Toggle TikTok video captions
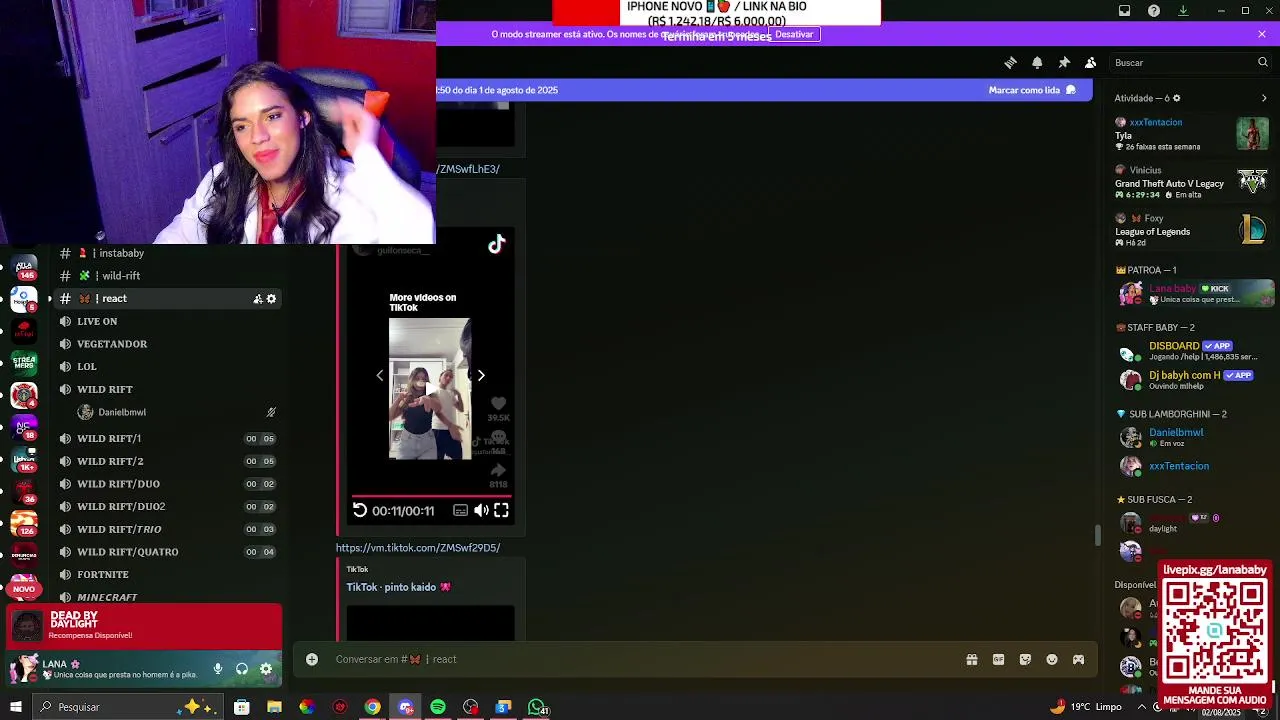Image resolution: width=1280 pixels, height=720 pixels. [x=460, y=510]
